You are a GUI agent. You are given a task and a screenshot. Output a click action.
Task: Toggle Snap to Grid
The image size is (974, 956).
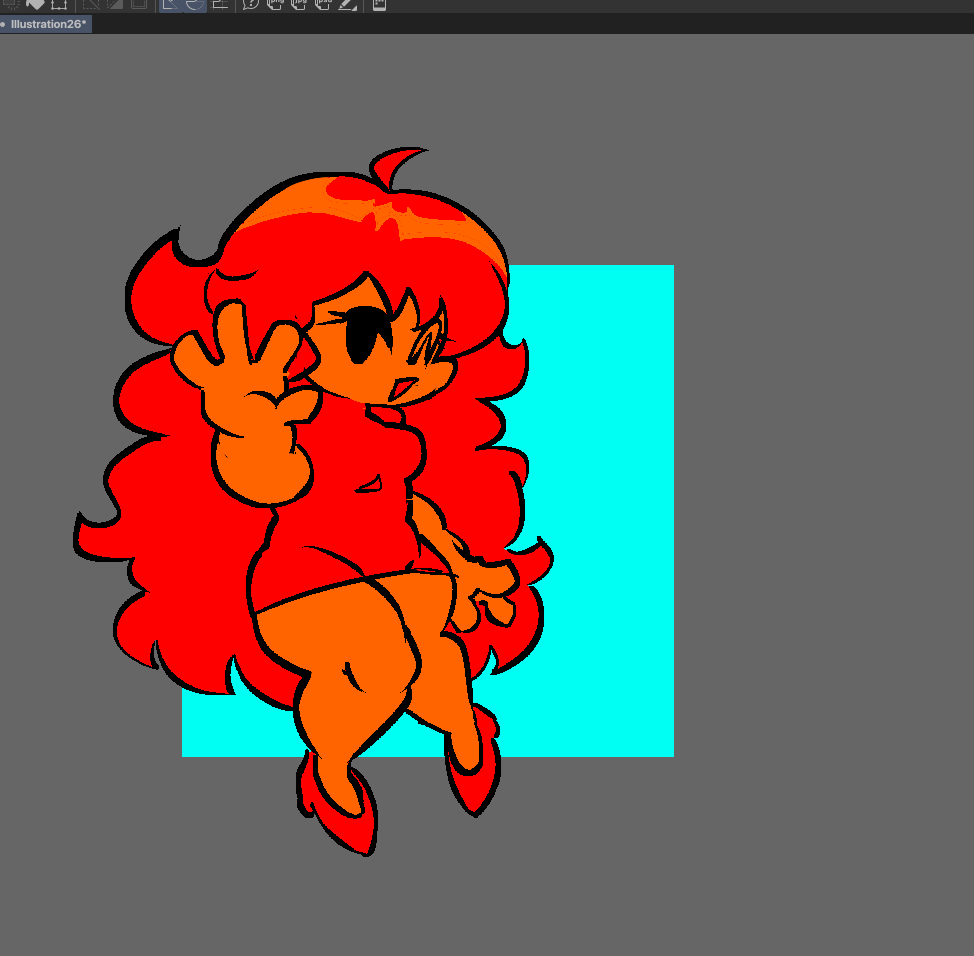tap(219, 4)
